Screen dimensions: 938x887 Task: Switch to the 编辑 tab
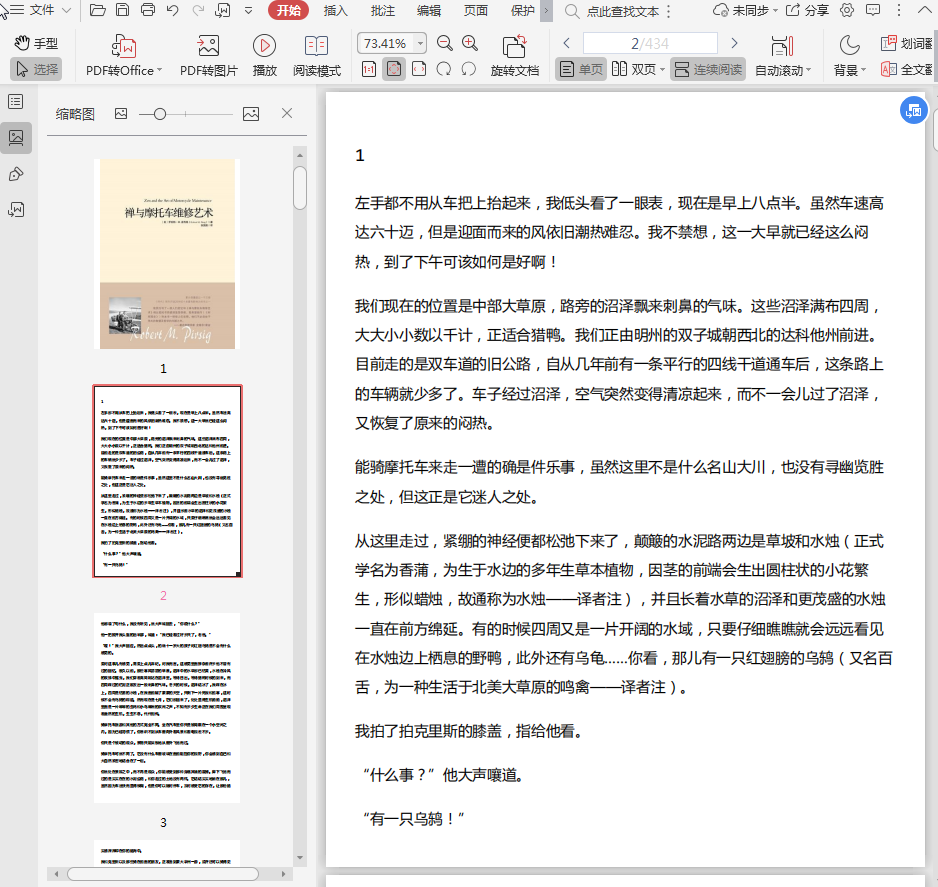pyautogui.click(x=429, y=11)
